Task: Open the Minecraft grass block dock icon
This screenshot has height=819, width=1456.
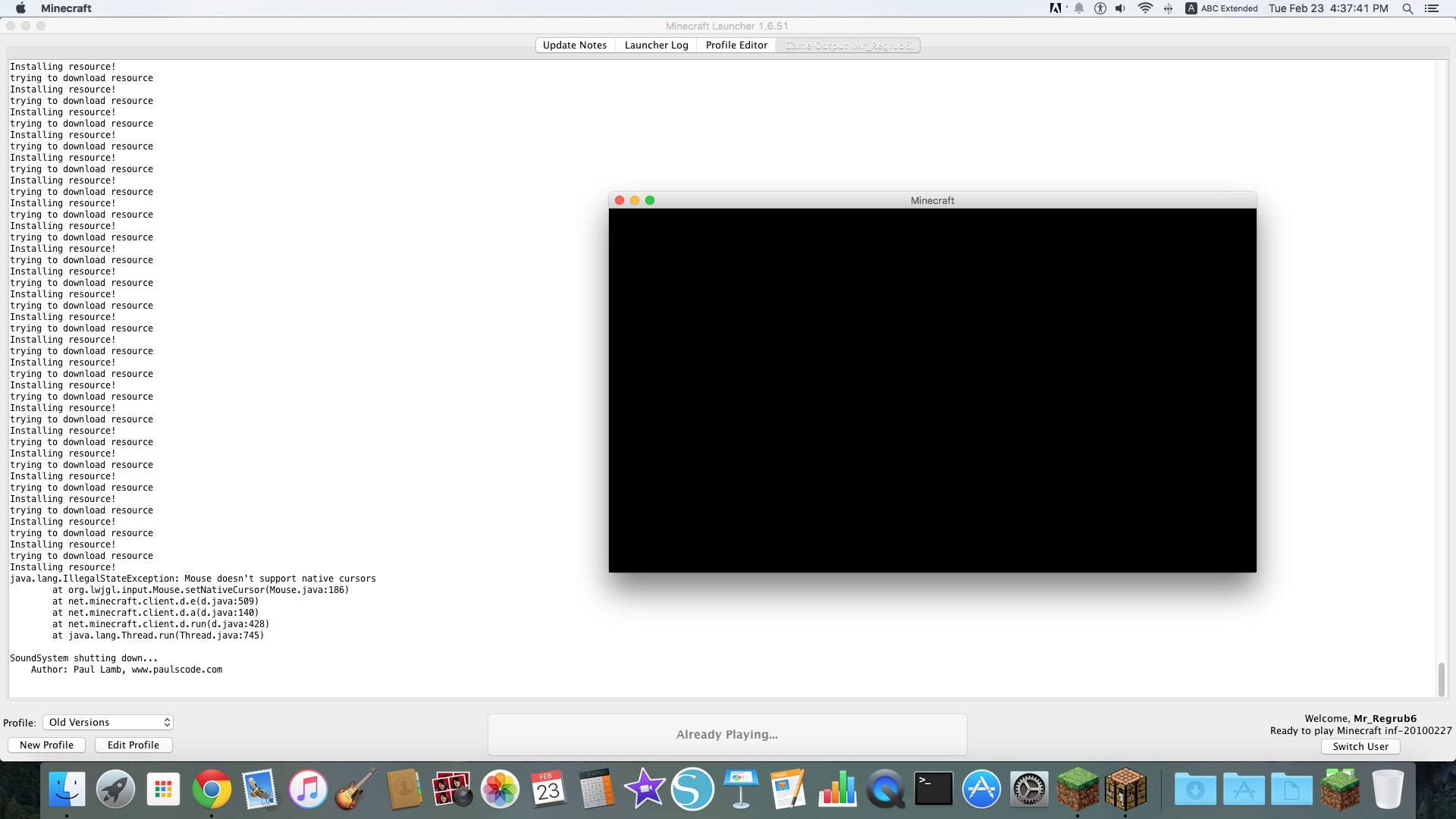Action: pyautogui.click(x=1077, y=789)
